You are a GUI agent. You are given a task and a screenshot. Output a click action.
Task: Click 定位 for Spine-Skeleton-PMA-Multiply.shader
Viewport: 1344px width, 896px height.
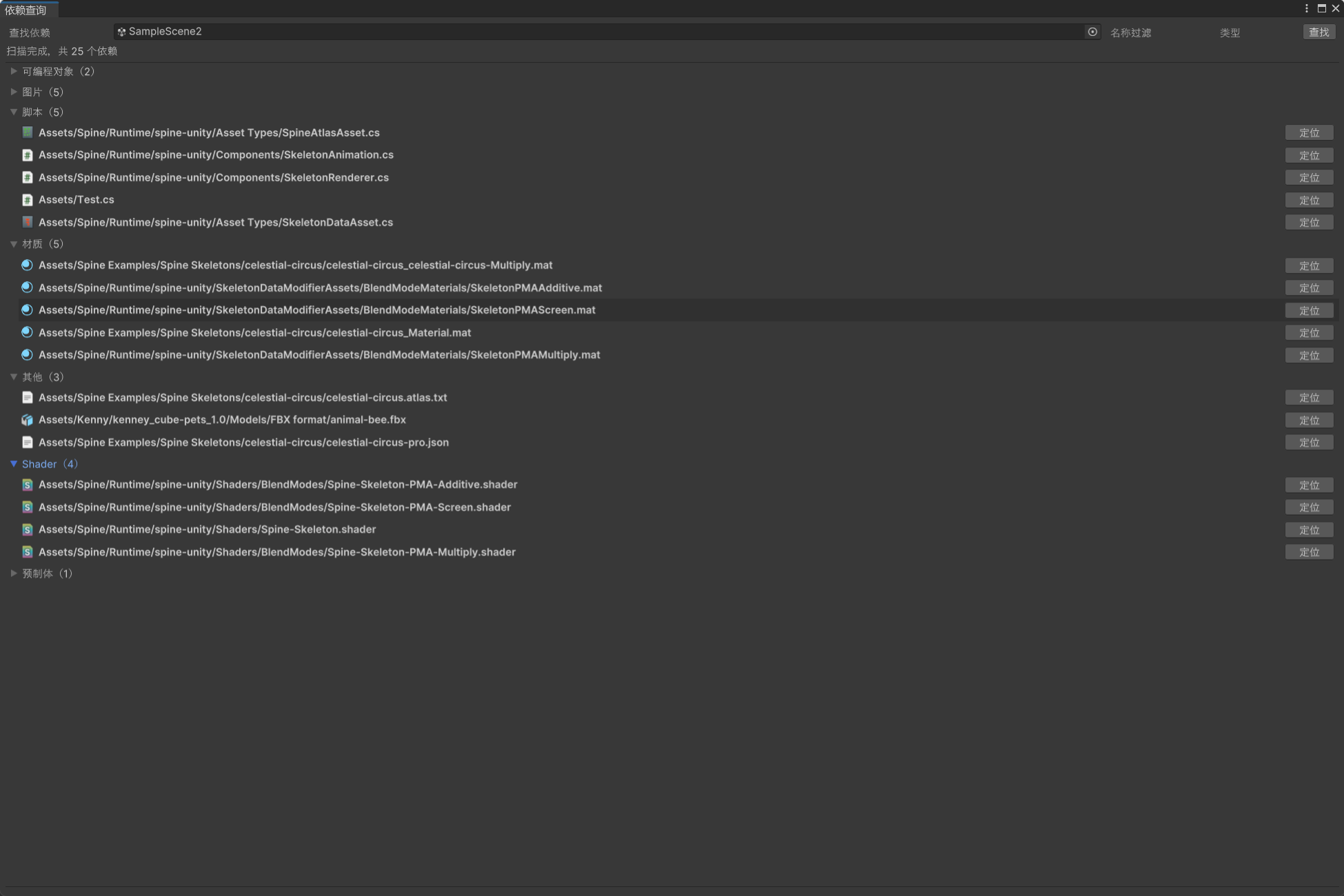(1309, 552)
